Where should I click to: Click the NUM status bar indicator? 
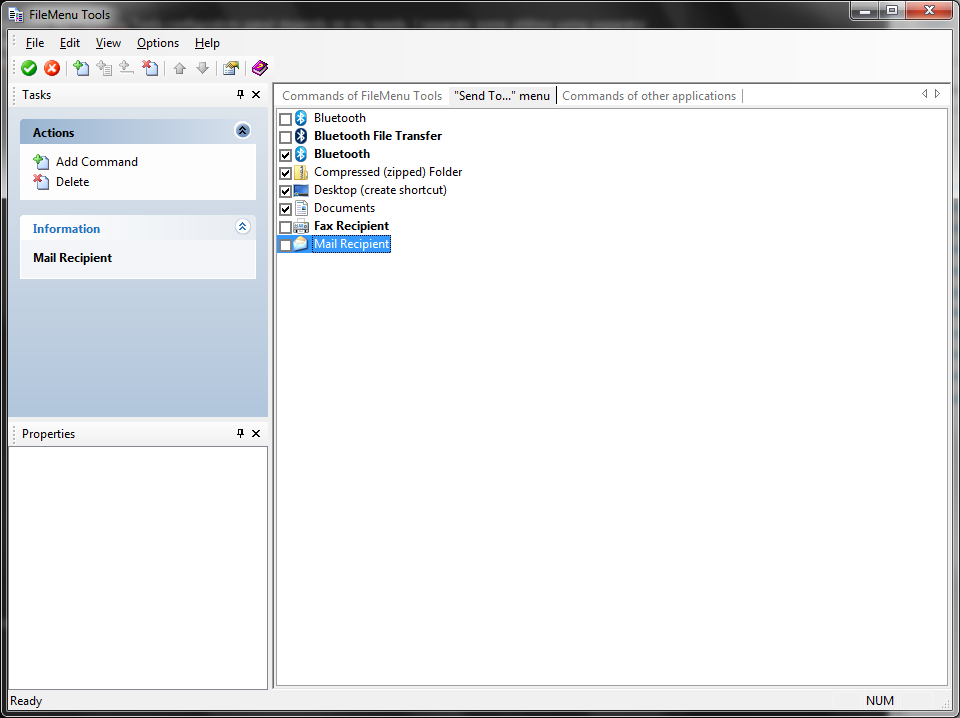880,701
